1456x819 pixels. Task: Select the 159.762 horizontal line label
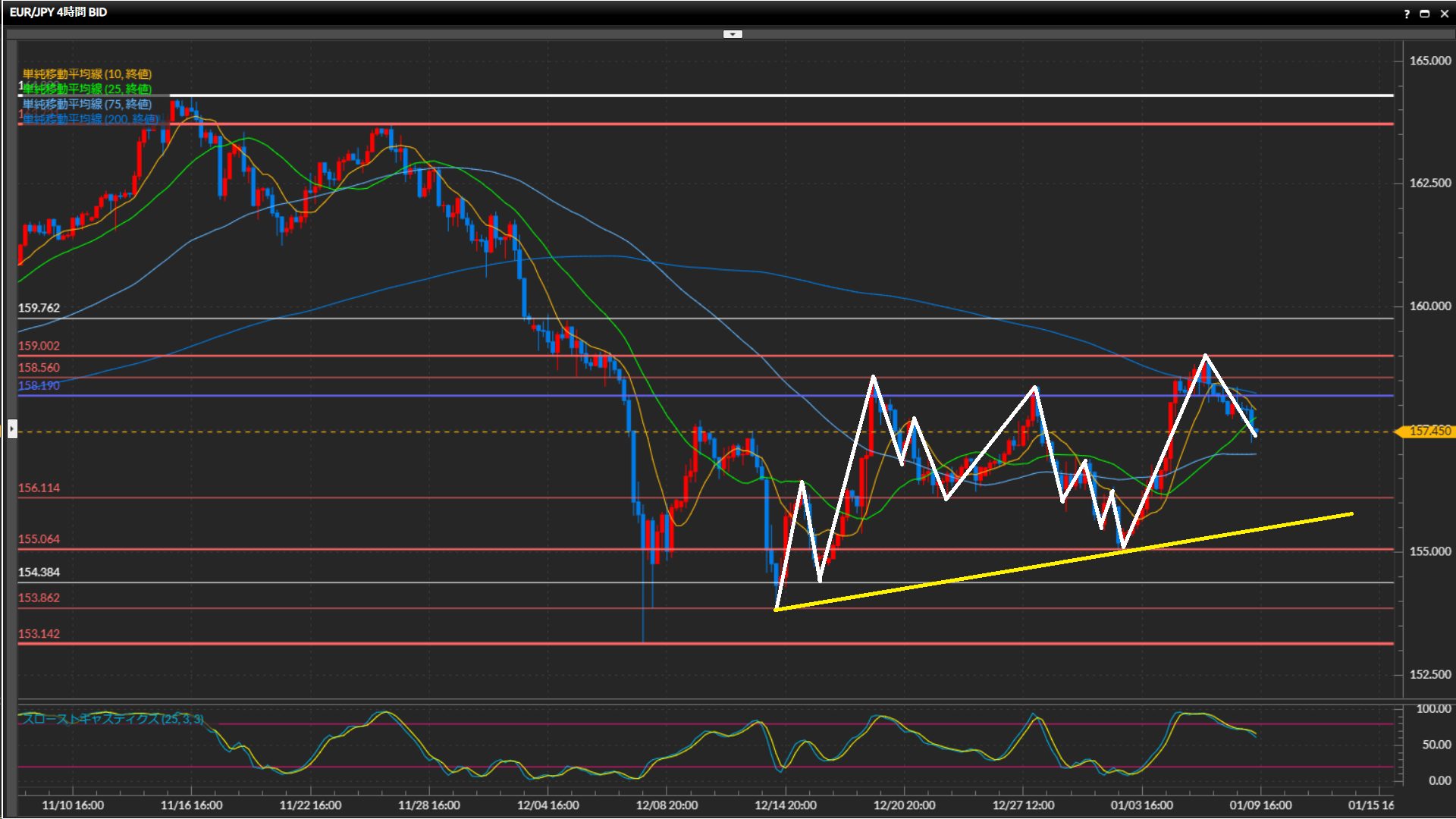click(x=39, y=308)
